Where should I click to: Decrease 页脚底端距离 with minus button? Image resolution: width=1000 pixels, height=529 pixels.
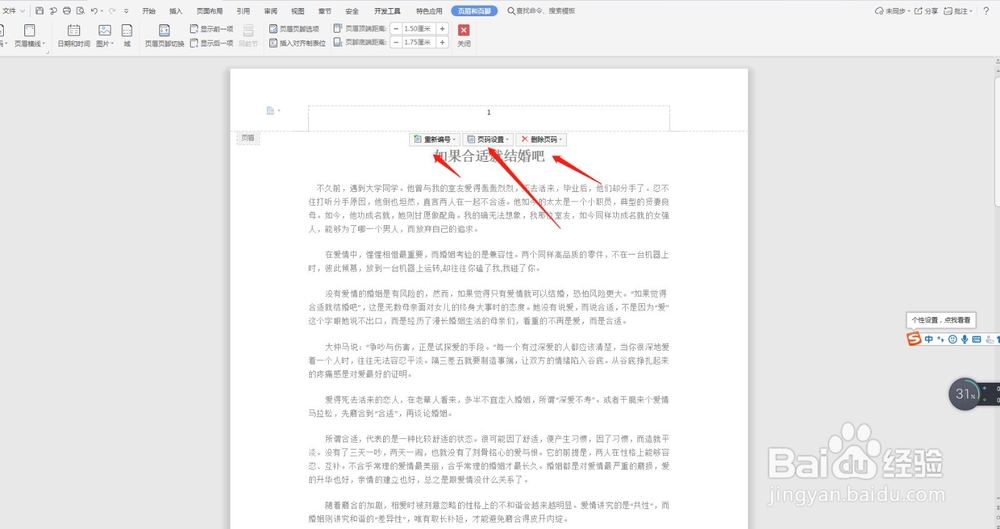pos(396,42)
